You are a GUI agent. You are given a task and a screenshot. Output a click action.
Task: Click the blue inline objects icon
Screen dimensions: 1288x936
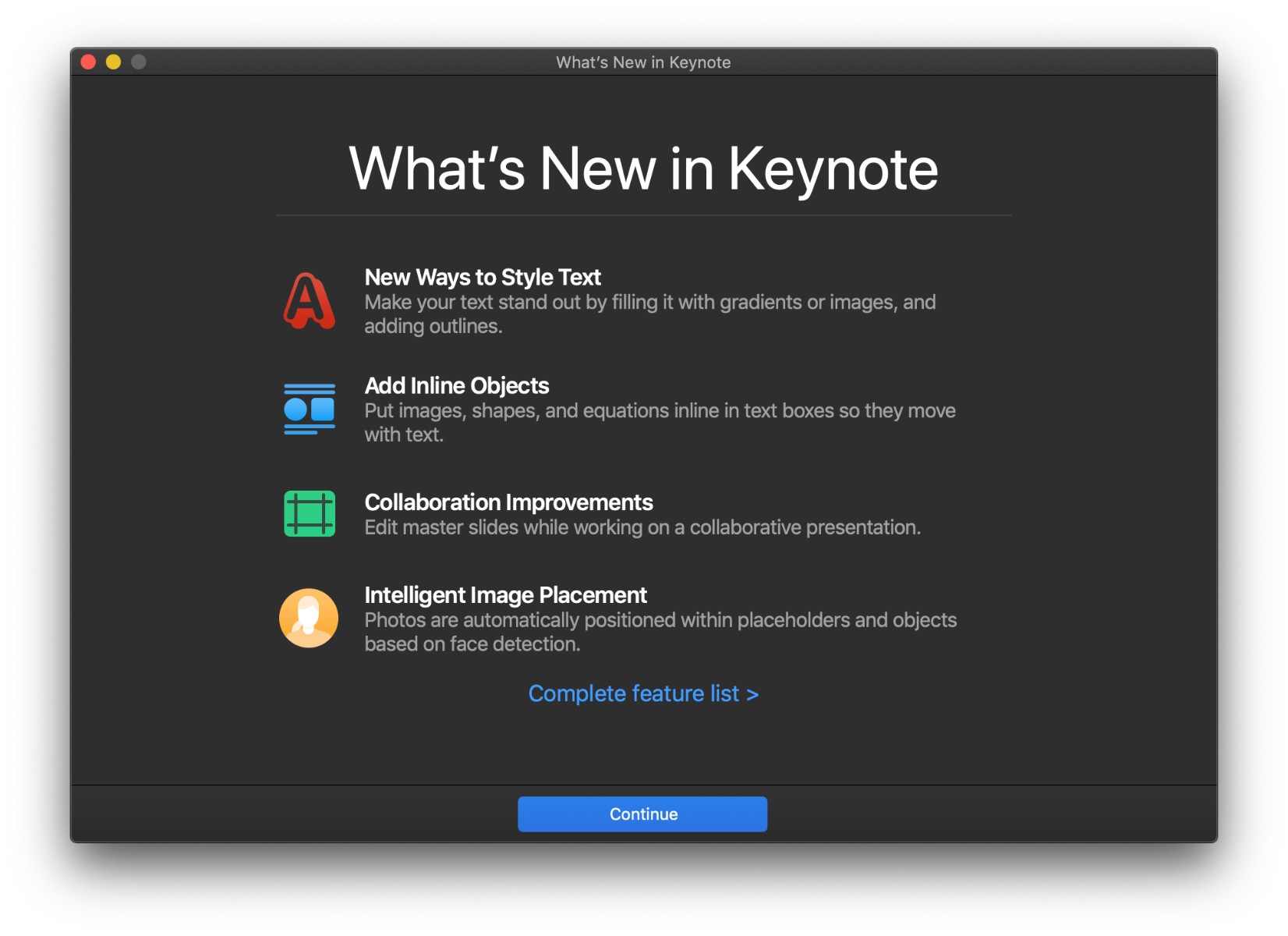pyautogui.click(x=310, y=409)
